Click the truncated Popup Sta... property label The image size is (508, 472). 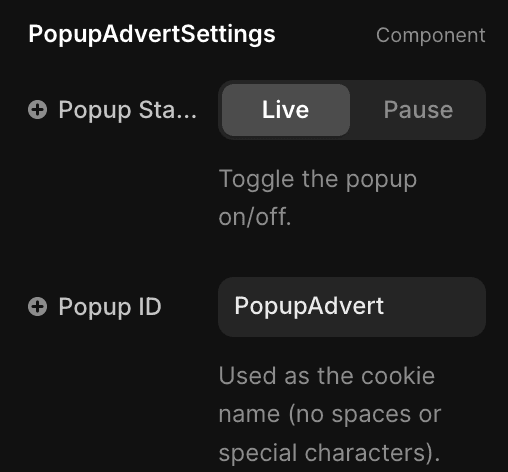pyautogui.click(x=127, y=110)
